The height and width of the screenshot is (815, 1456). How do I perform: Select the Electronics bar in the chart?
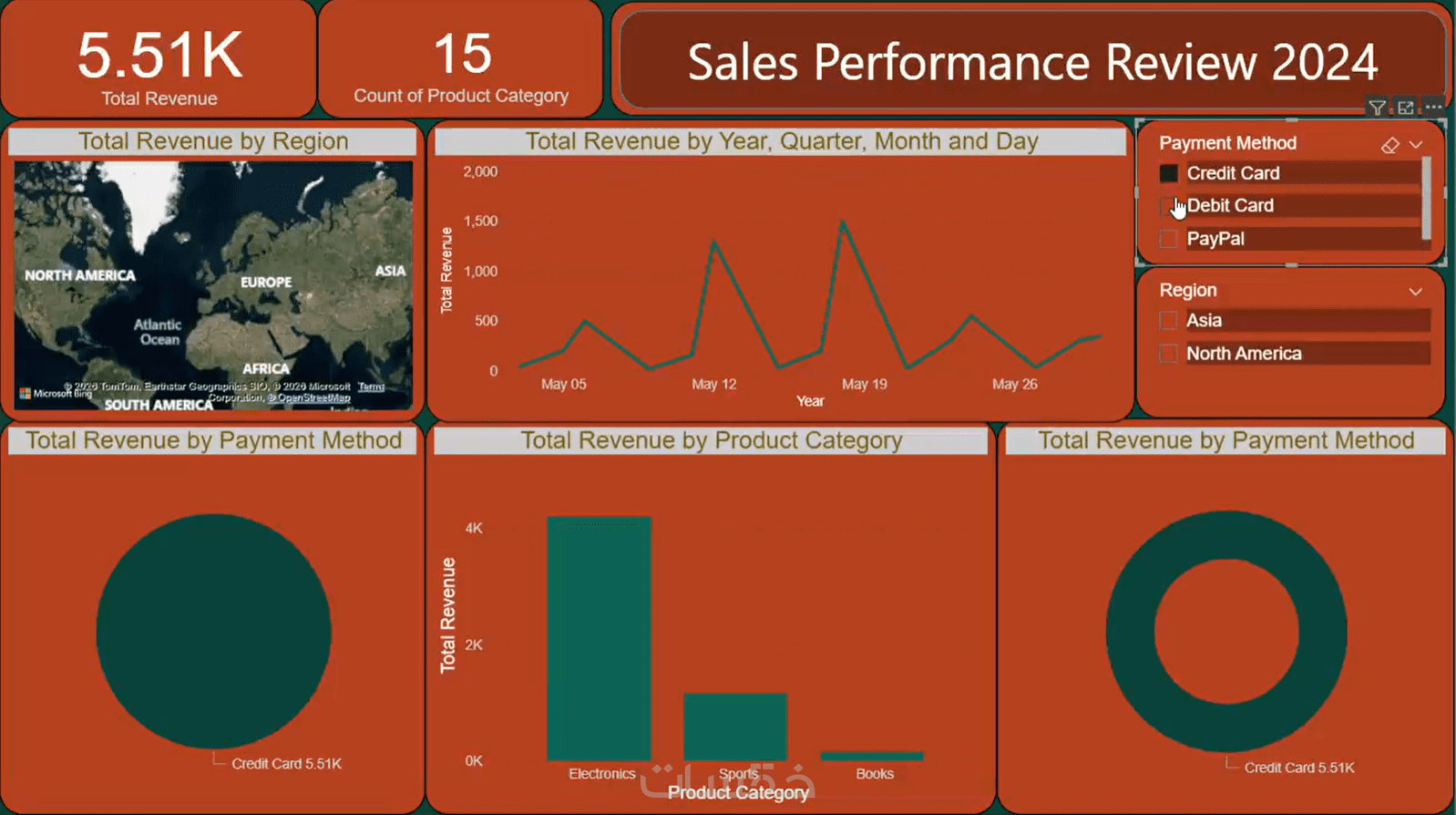[x=599, y=638]
